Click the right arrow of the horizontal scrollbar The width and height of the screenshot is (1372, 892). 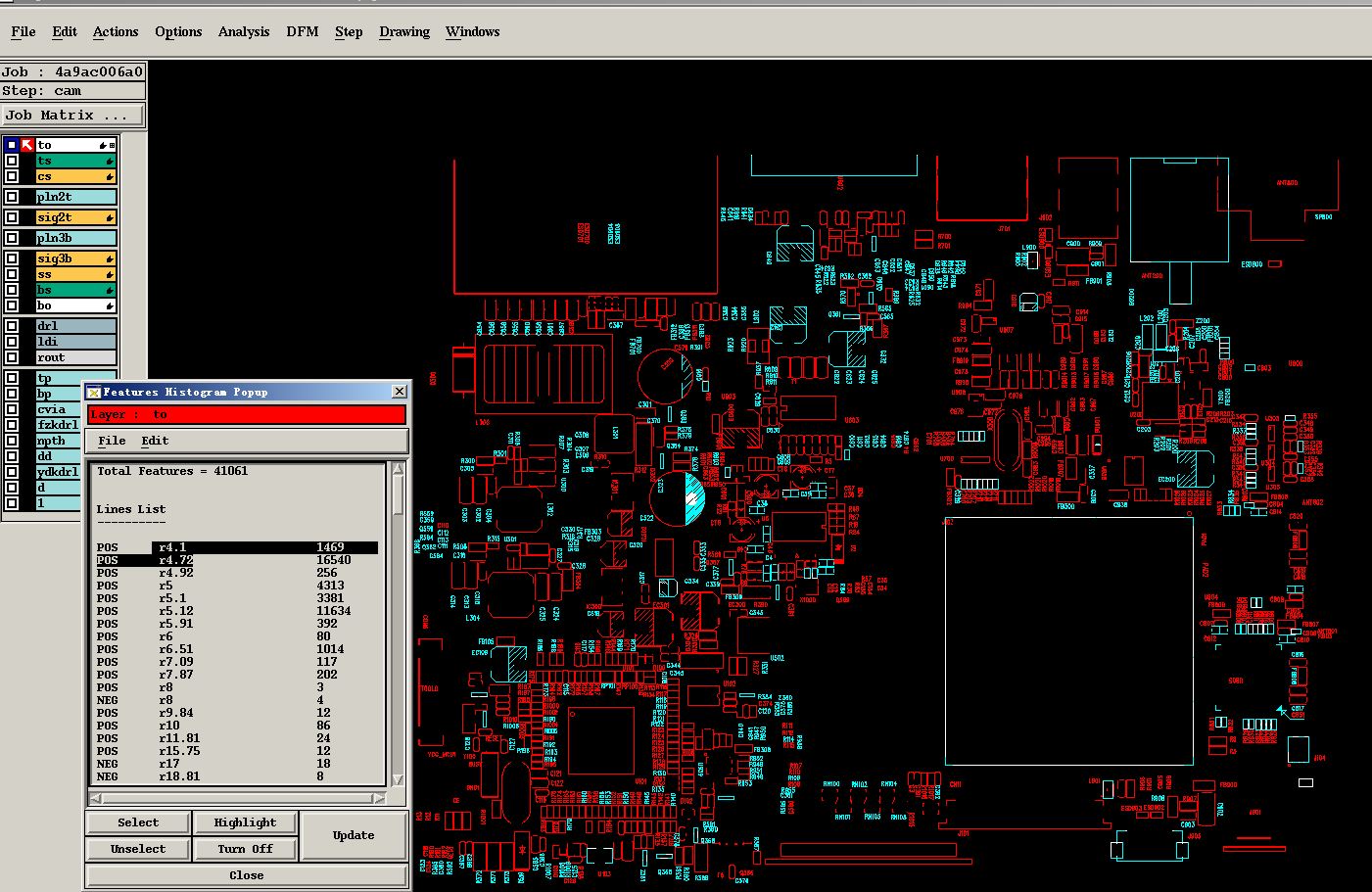[380, 798]
